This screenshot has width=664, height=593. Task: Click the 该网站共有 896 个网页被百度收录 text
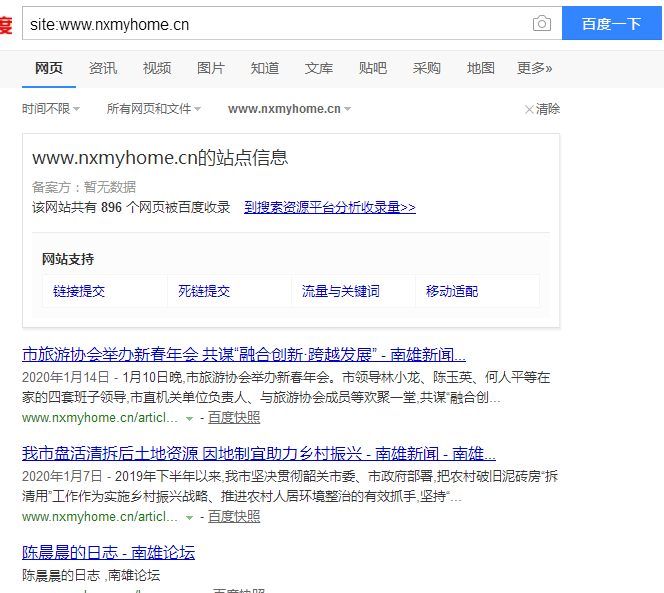pos(131,208)
